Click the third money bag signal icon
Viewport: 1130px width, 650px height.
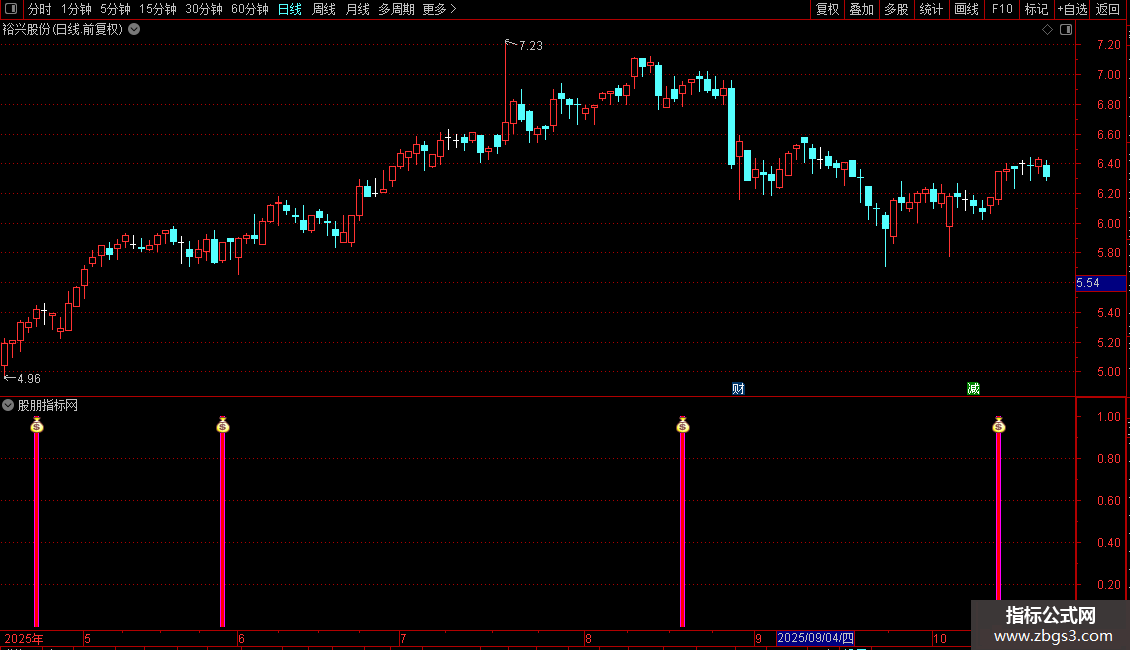coord(682,425)
